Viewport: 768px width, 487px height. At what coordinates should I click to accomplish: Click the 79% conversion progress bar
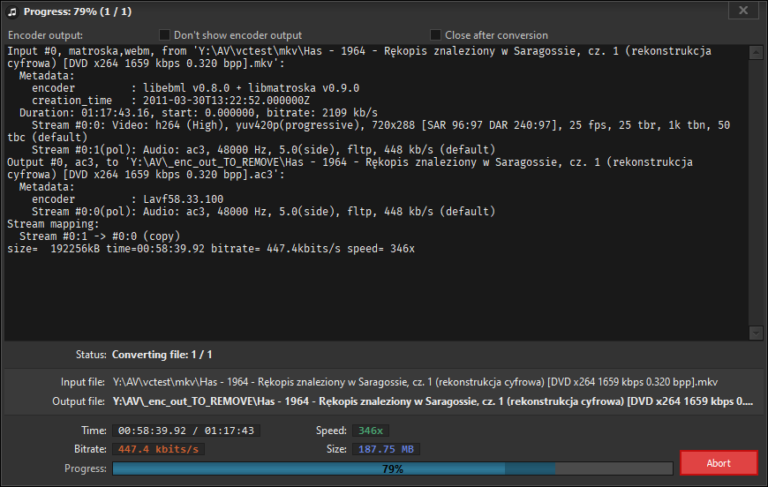point(392,468)
